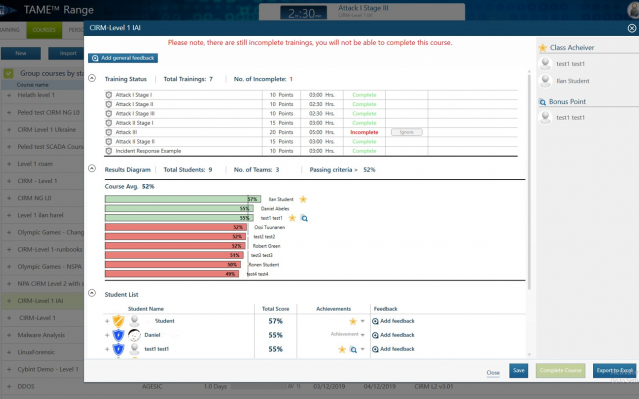Collapse the Results Diagram section
The image size is (639, 399).
[92, 168]
